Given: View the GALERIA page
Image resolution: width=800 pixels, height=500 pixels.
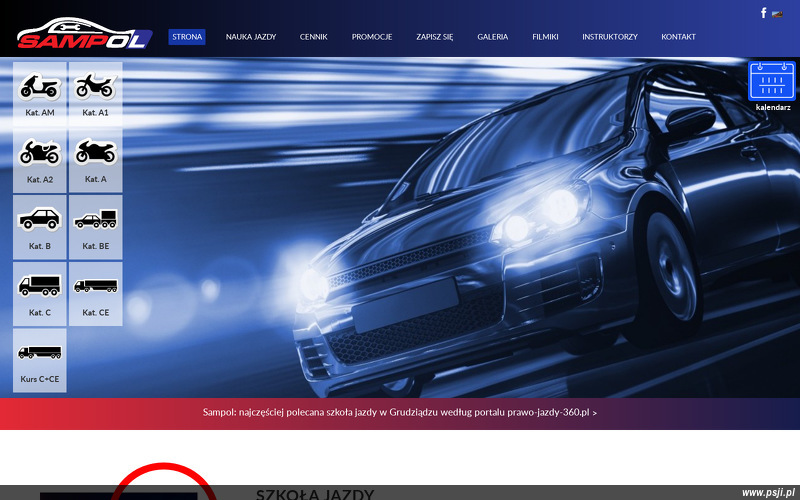Looking at the screenshot, I should pos(493,37).
